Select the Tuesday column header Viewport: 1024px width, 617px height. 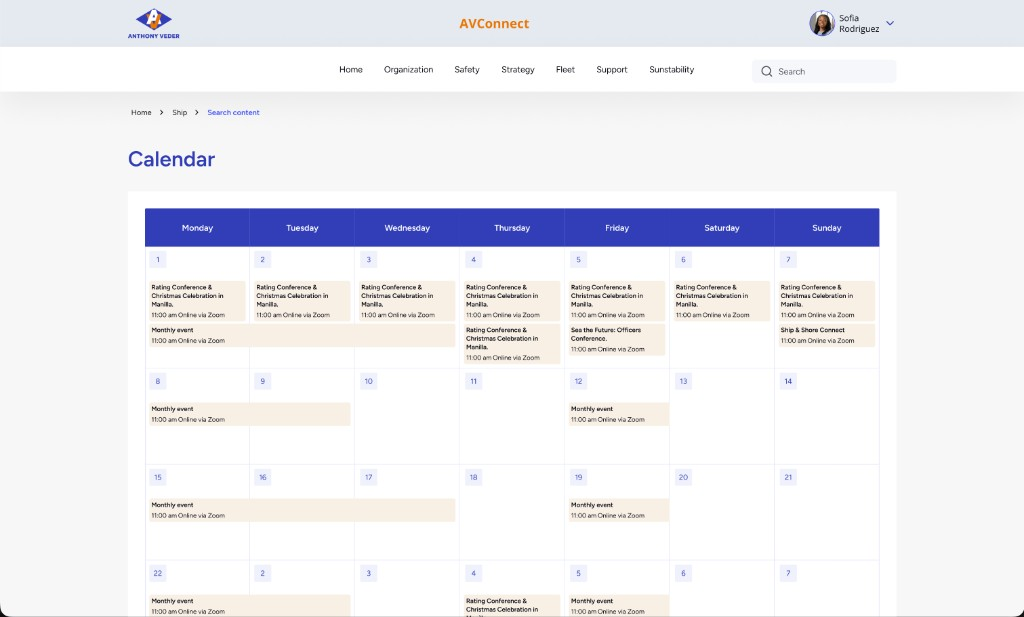pyautogui.click(x=302, y=228)
